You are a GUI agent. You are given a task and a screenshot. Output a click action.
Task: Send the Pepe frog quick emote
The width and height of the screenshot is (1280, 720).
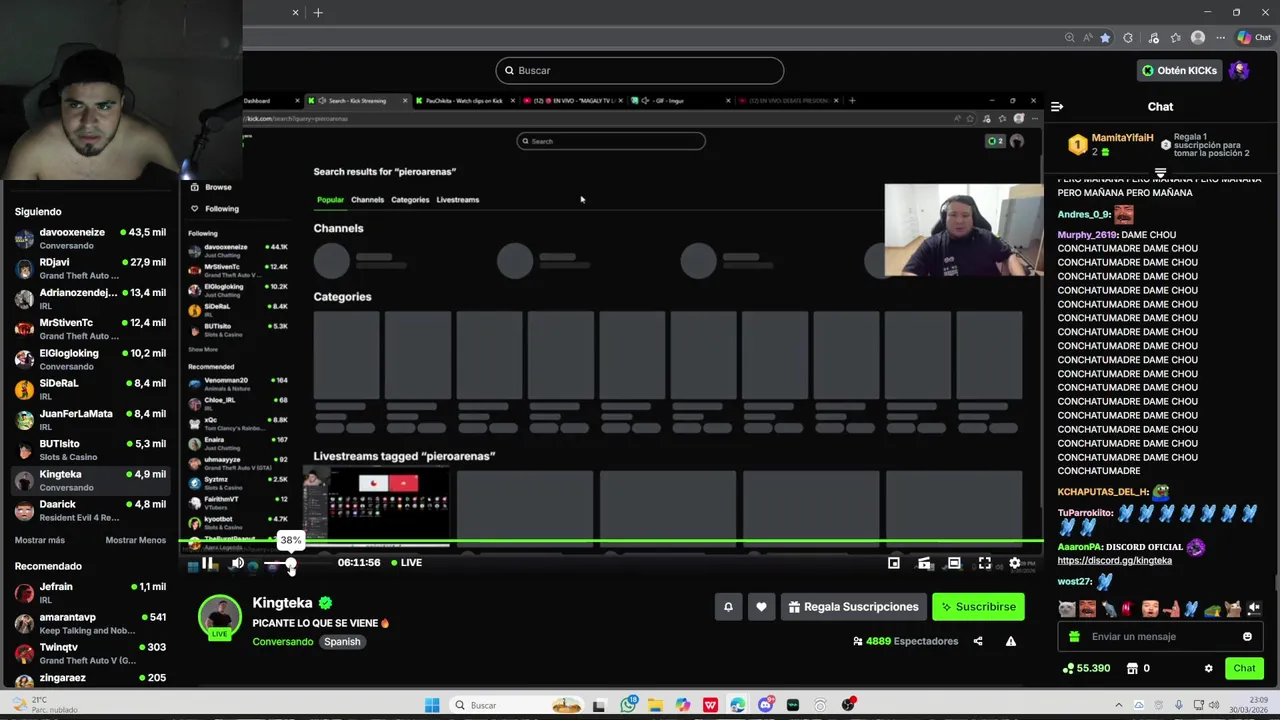(x=1212, y=608)
